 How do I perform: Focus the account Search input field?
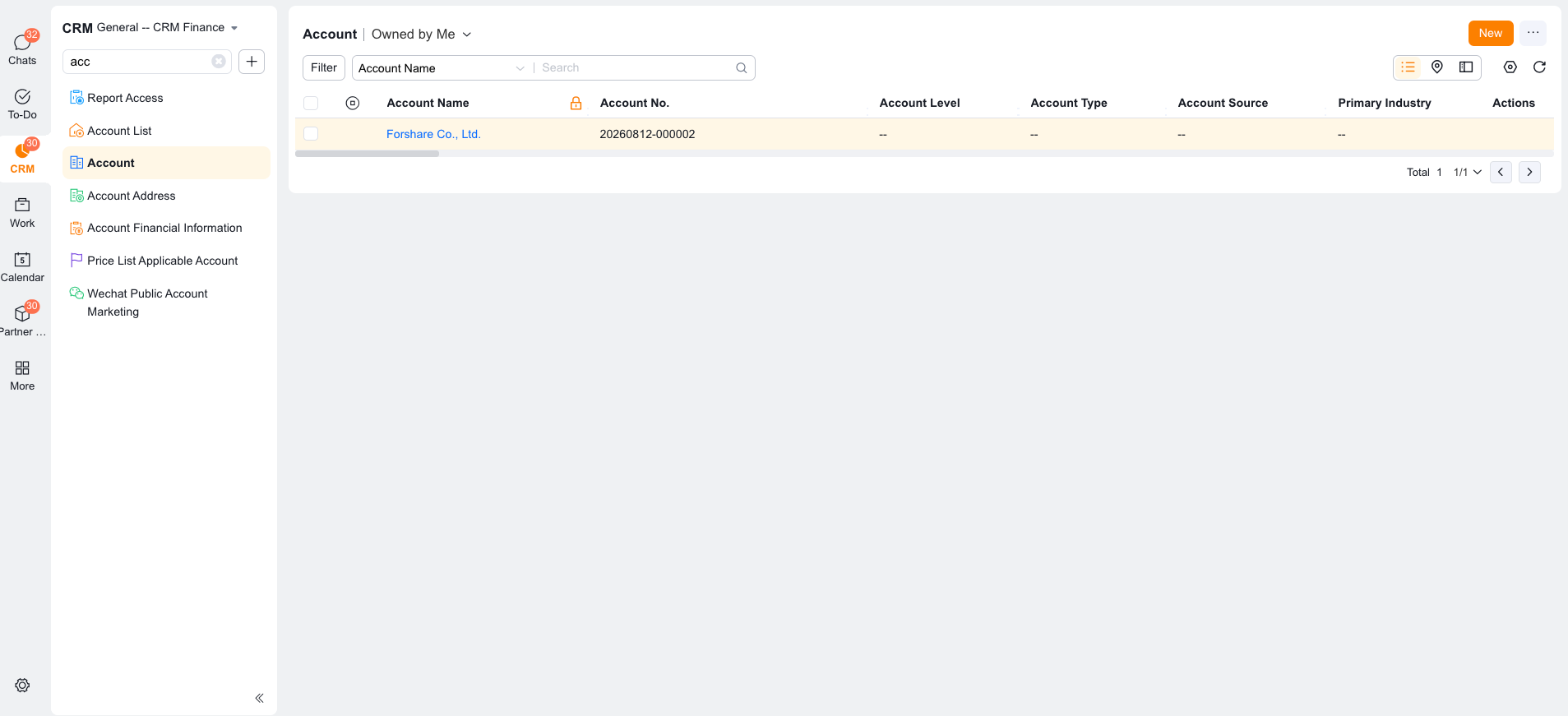click(635, 68)
